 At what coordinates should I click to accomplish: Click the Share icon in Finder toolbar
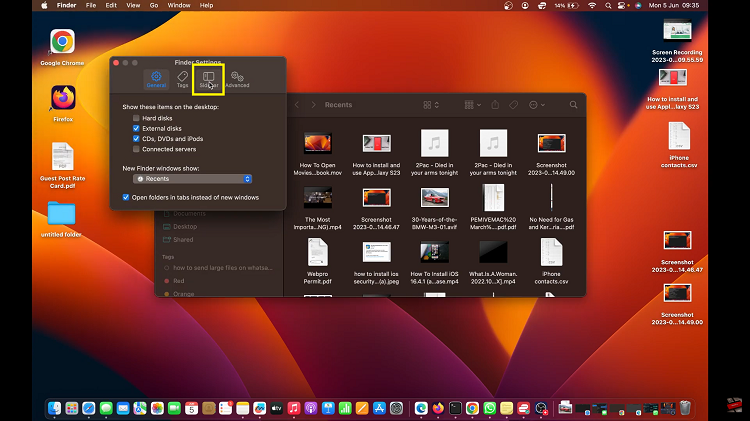[x=495, y=105]
